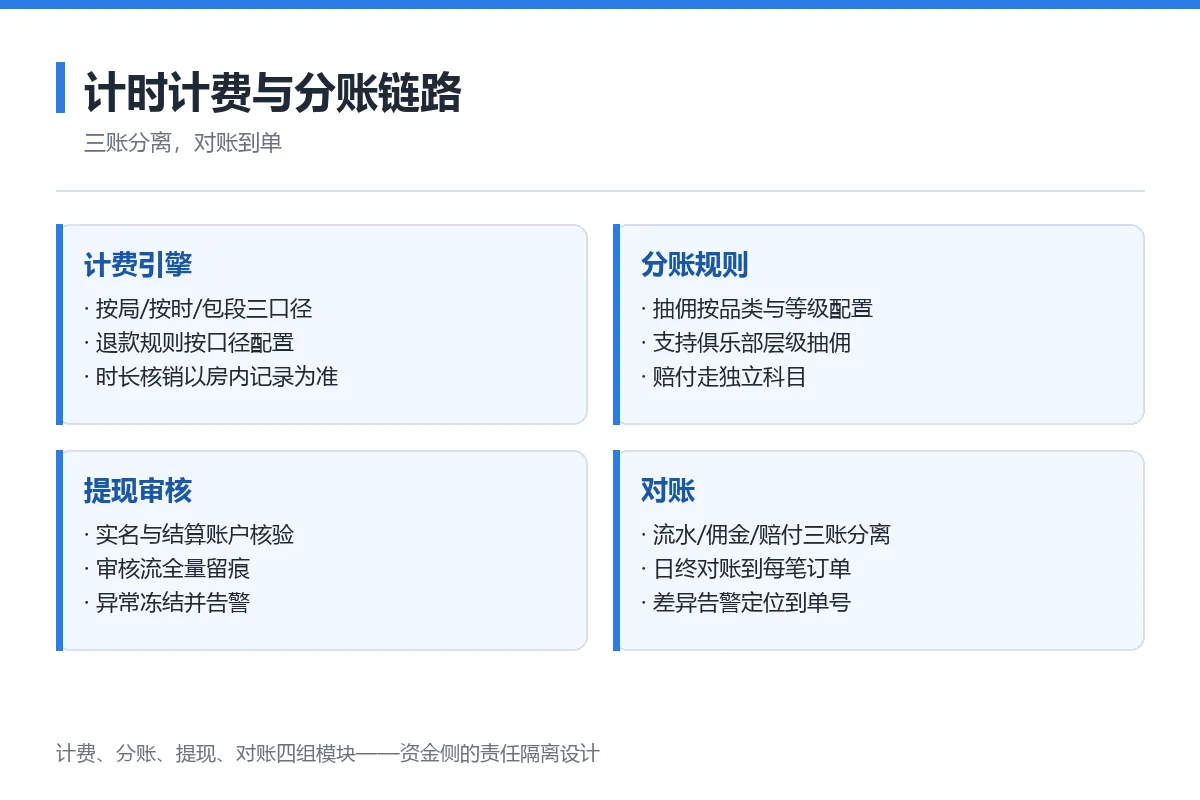Click the bullet 流水/佣金/赔付三账分离
The height and width of the screenshot is (800, 1200).
coord(766,535)
